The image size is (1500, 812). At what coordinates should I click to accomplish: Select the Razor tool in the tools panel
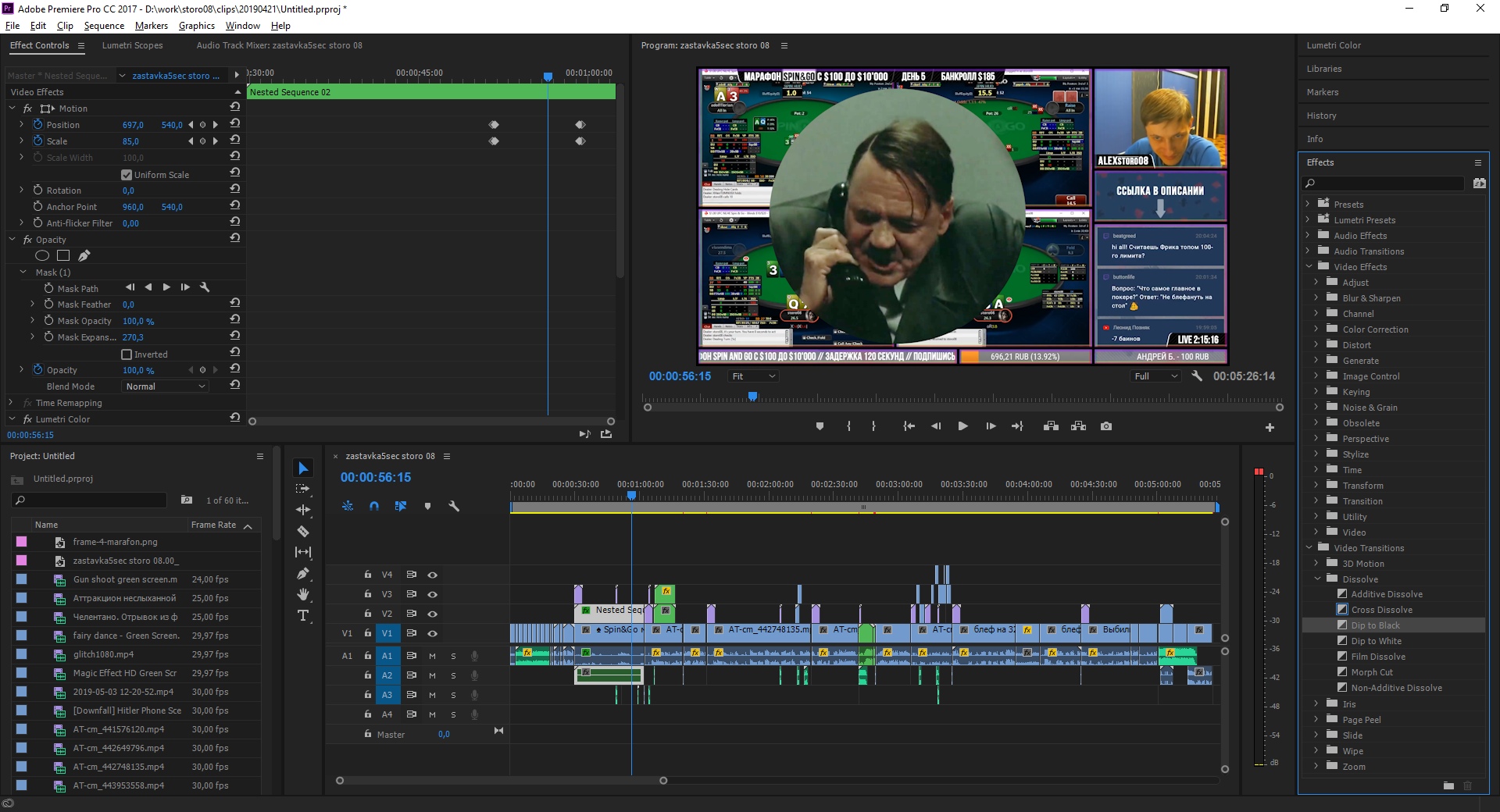pos(303,532)
